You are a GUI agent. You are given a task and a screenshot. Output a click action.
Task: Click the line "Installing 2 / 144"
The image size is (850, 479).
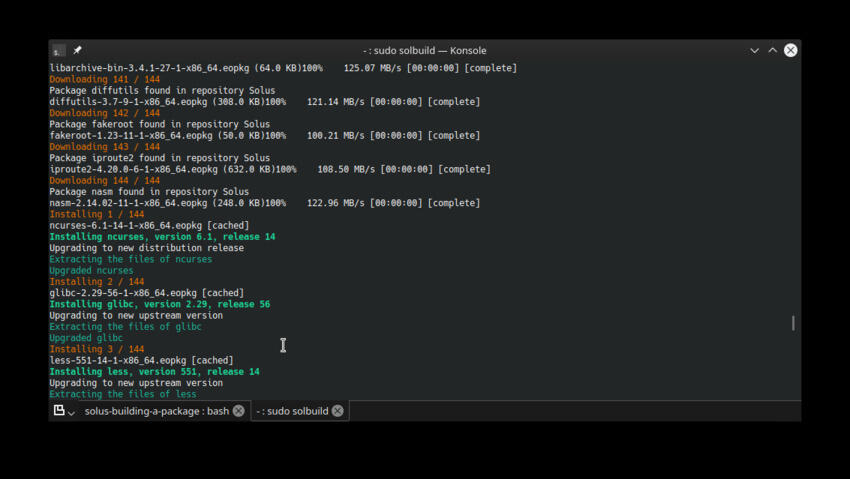pos(97,282)
